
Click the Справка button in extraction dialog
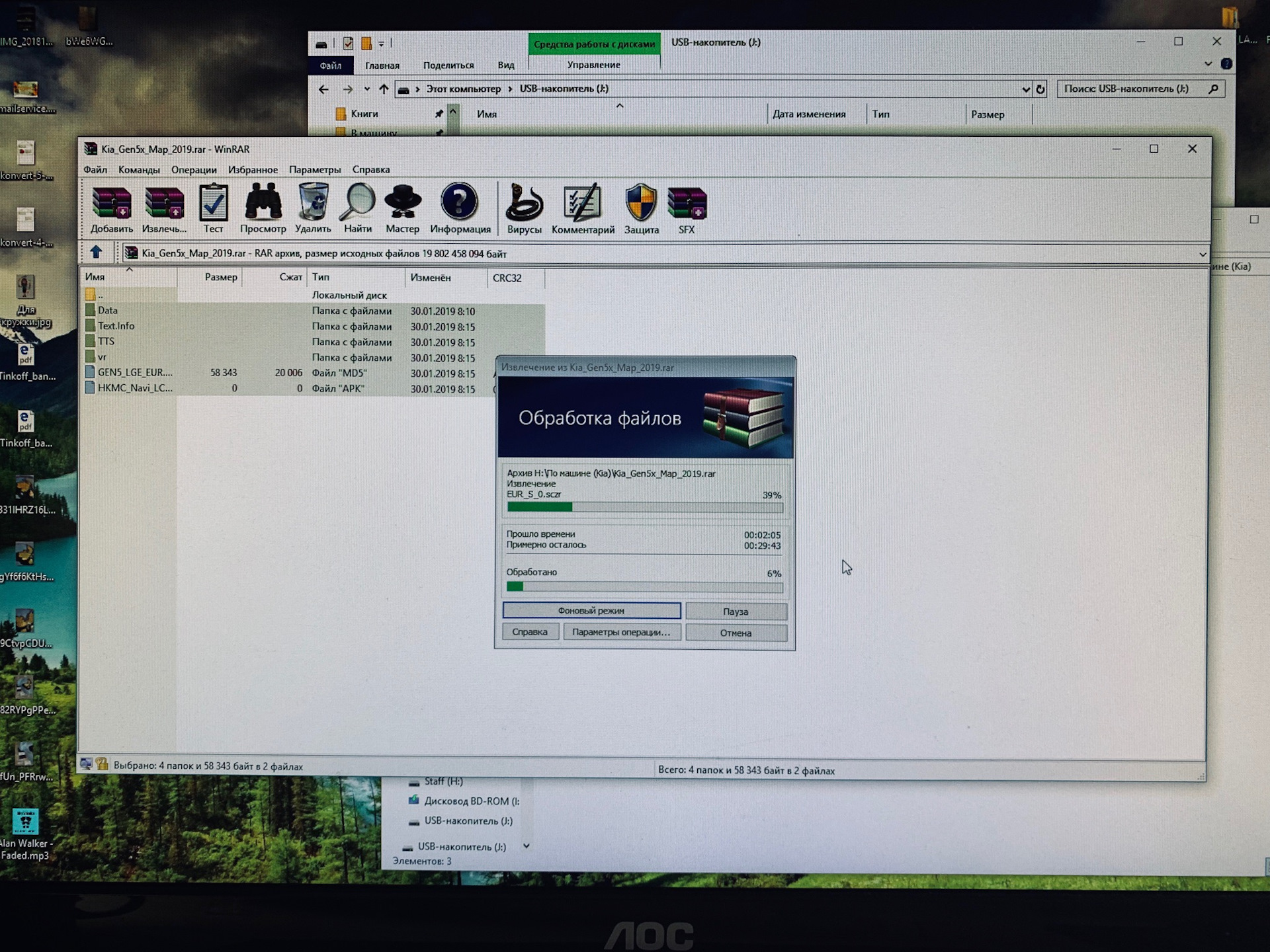click(530, 631)
